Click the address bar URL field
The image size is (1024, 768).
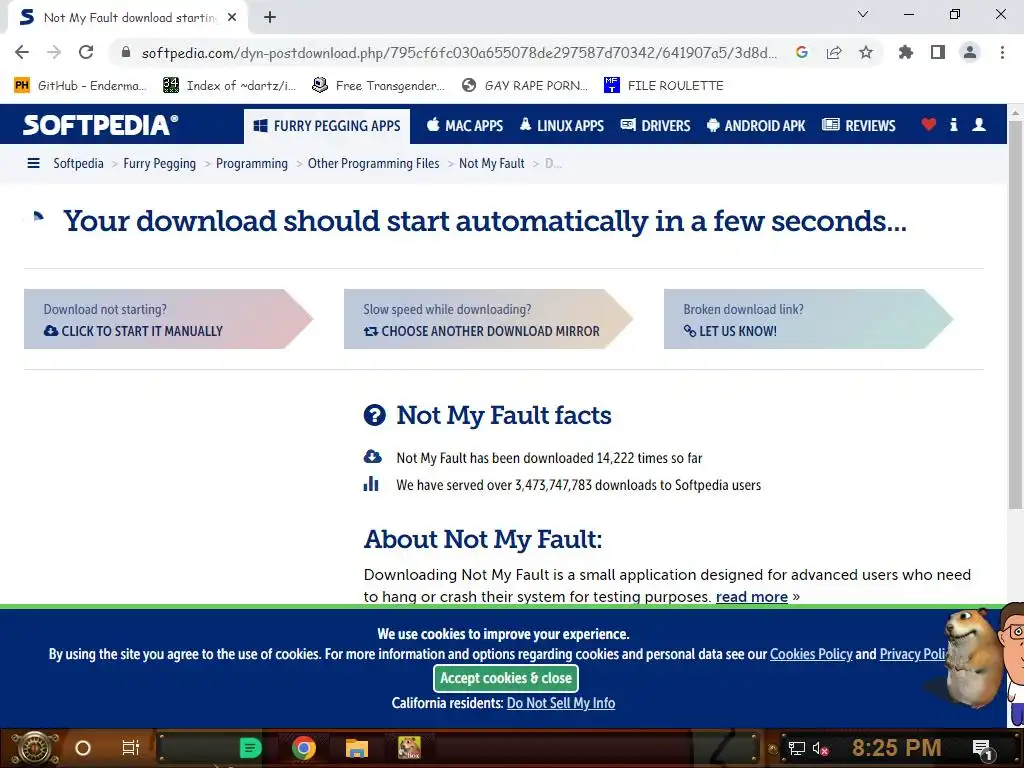tap(459, 52)
